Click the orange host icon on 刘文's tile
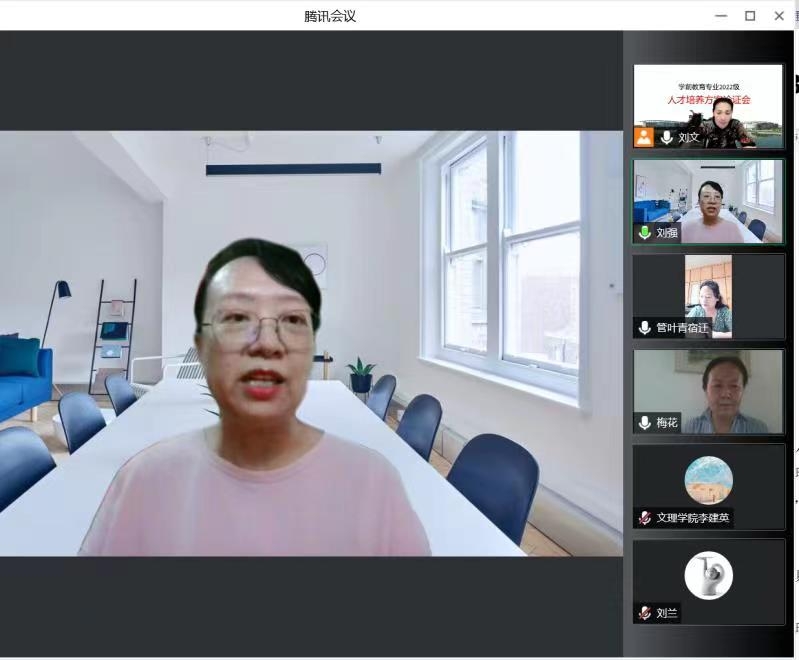This screenshot has height=660, width=799. point(644,137)
